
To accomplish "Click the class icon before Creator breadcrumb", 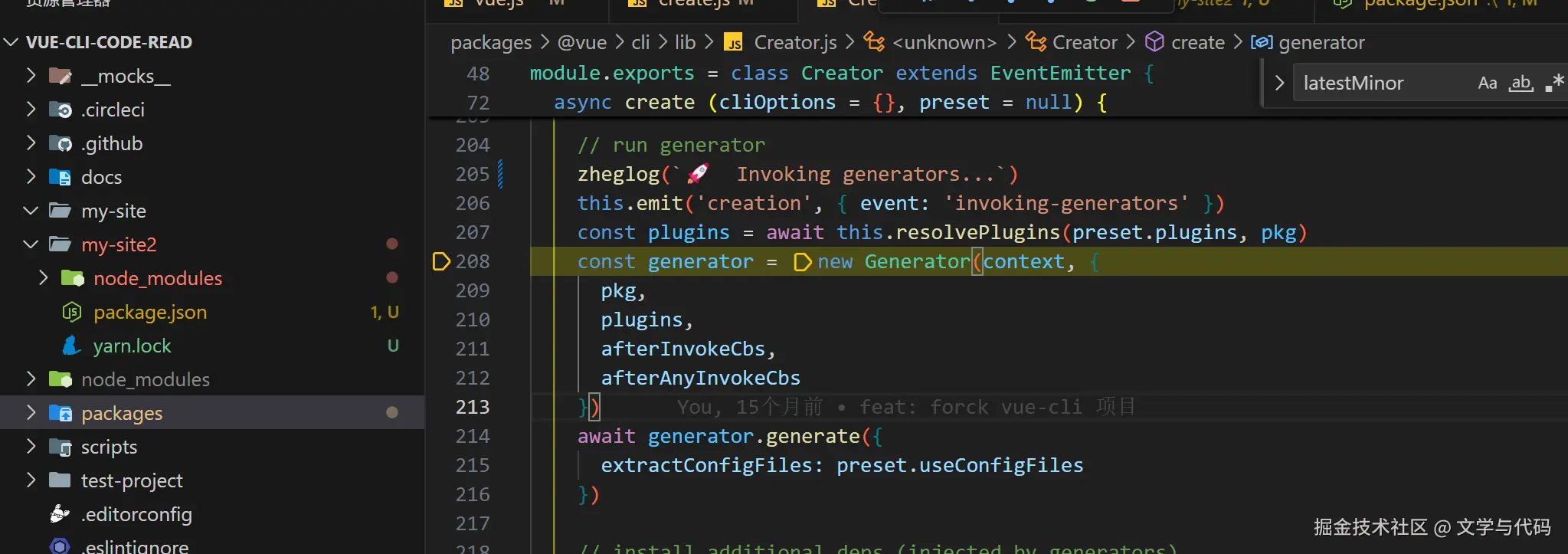I will (x=1036, y=41).
